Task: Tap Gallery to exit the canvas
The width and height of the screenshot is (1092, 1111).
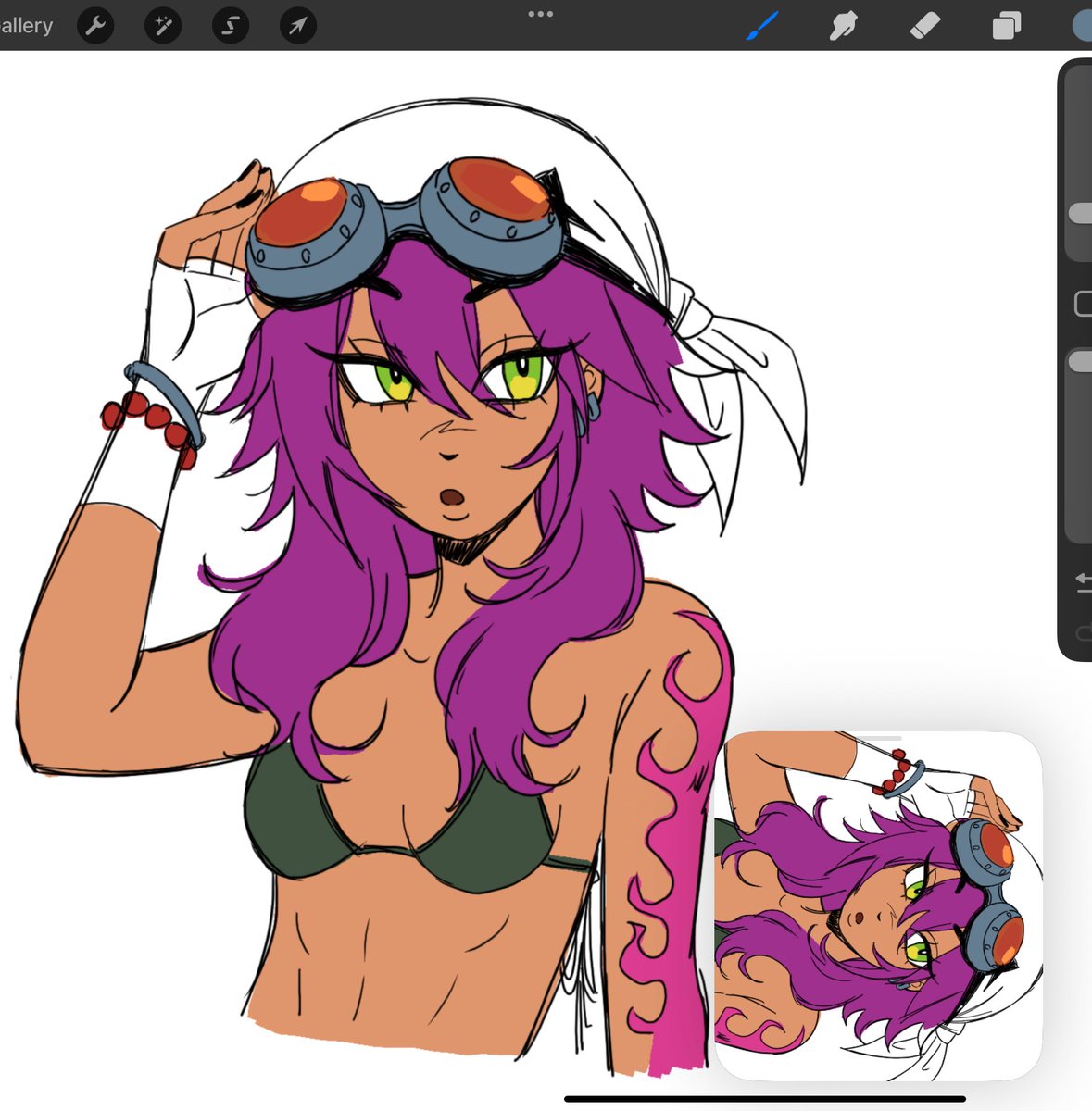Action: [x=28, y=25]
